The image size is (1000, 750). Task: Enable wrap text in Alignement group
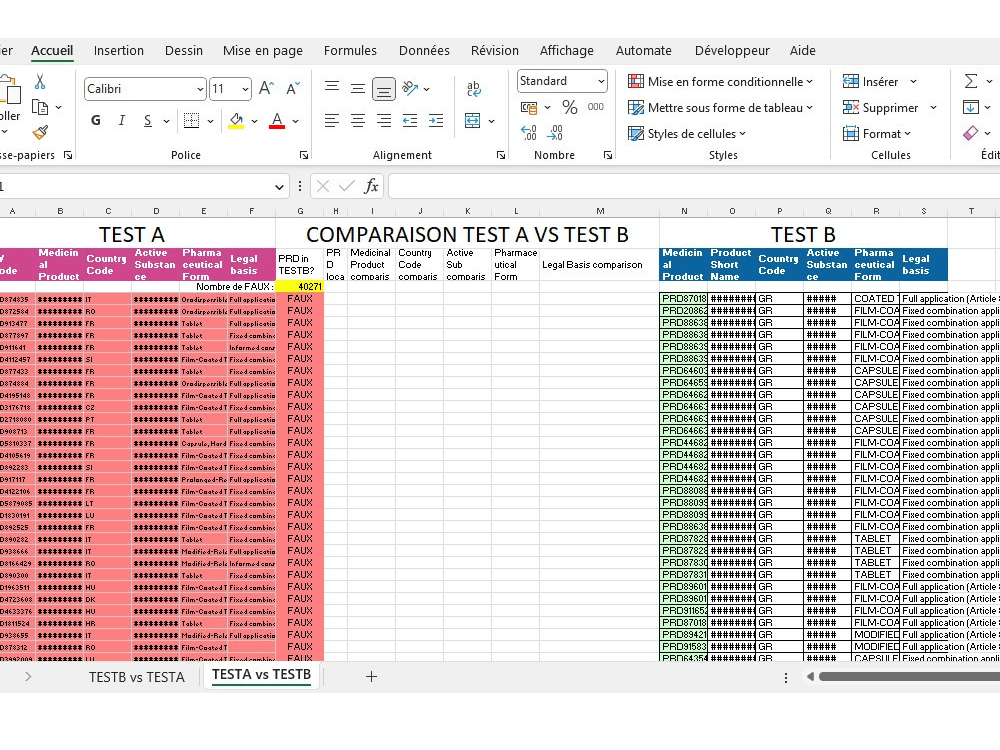click(472, 88)
